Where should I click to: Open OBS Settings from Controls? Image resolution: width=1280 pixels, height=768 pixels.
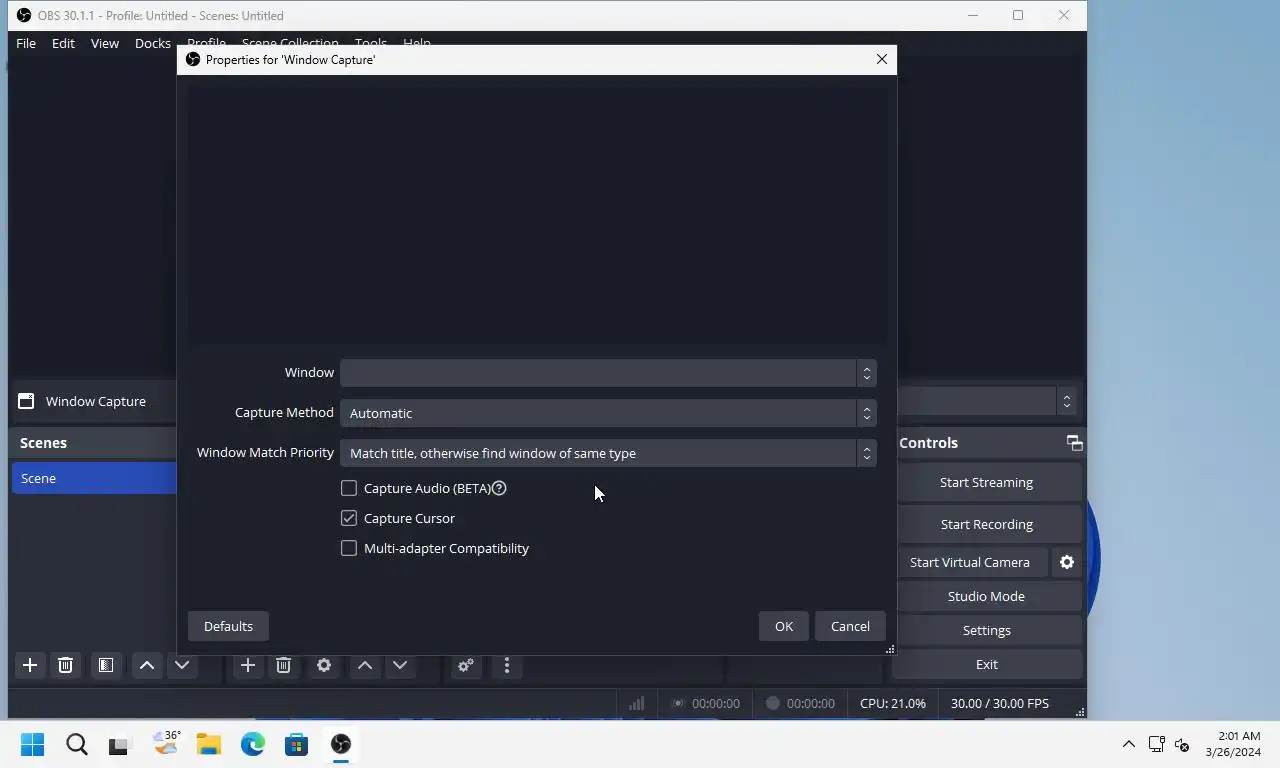986,630
